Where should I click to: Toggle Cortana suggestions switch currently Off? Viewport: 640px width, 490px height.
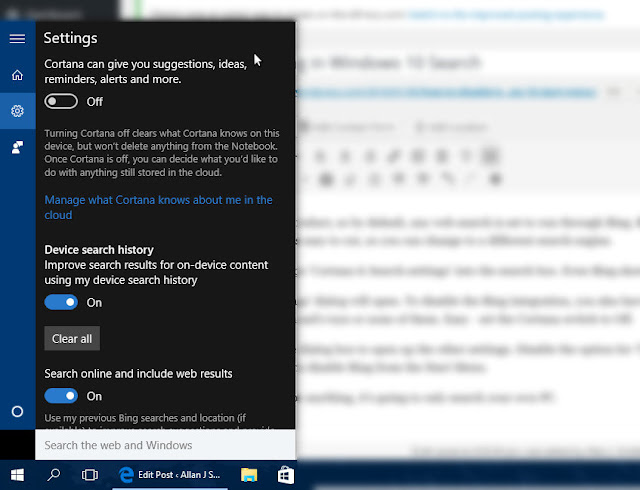61,101
